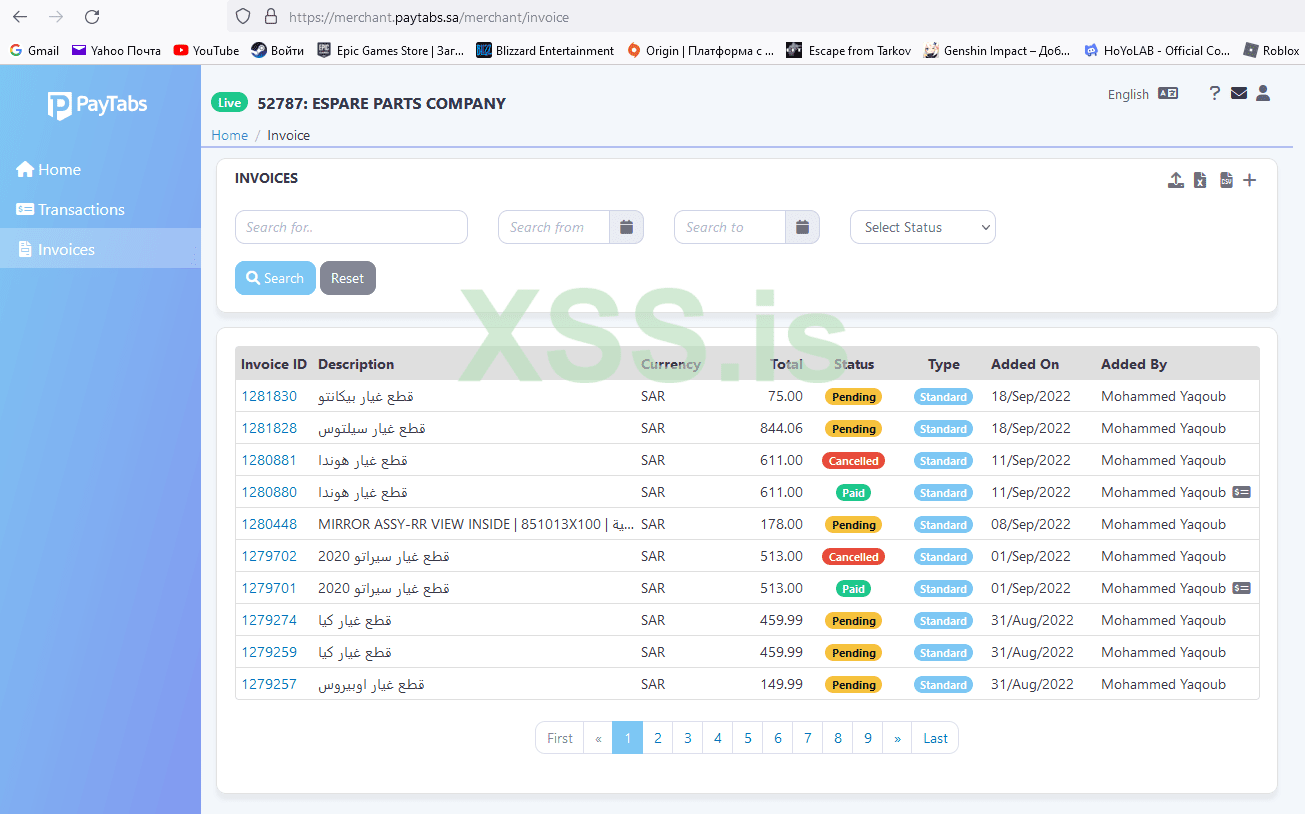The width and height of the screenshot is (1305, 814).
Task: Open calendar picker for Search from date
Action: [626, 227]
